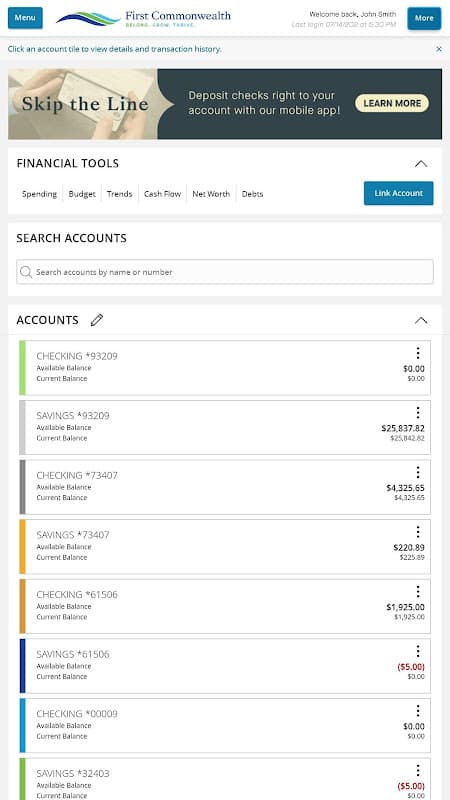Click the magnifying glass search icon
Image resolution: width=450 pixels, height=800 pixels.
(x=26, y=272)
